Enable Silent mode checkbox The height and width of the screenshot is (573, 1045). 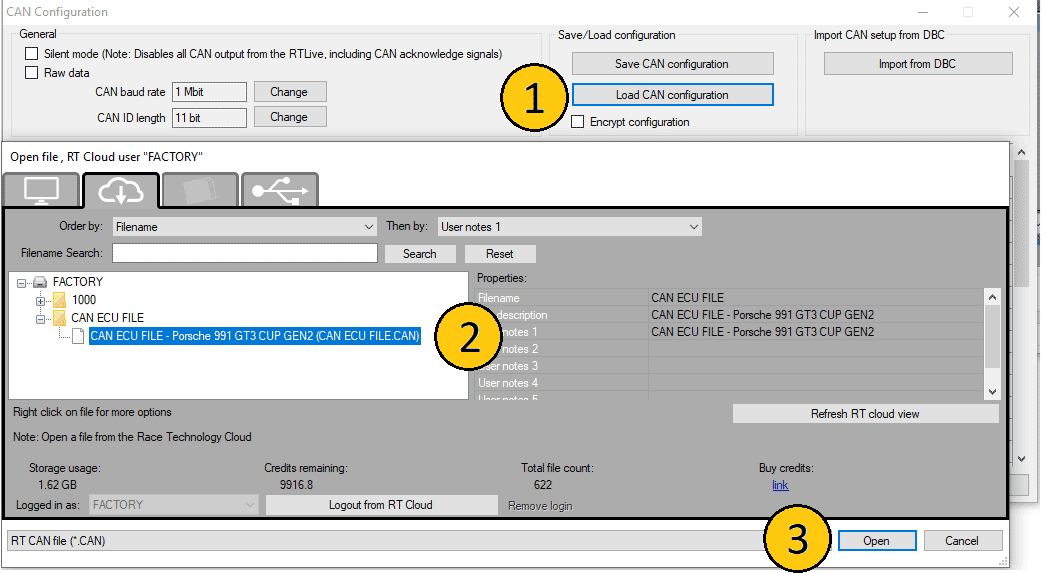[32, 54]
